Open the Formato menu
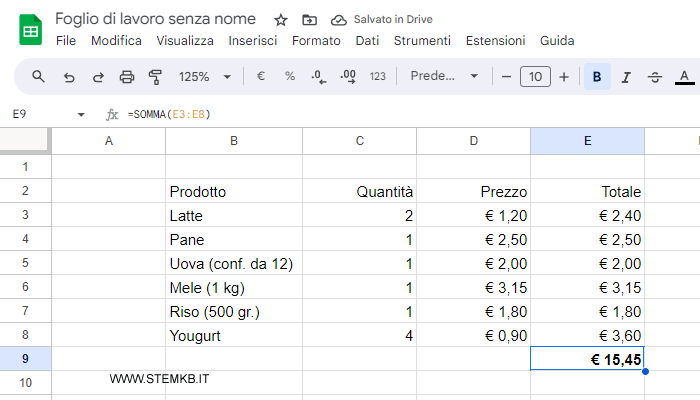This screenshot has width=700, height=400. click(x=316, y=41)
